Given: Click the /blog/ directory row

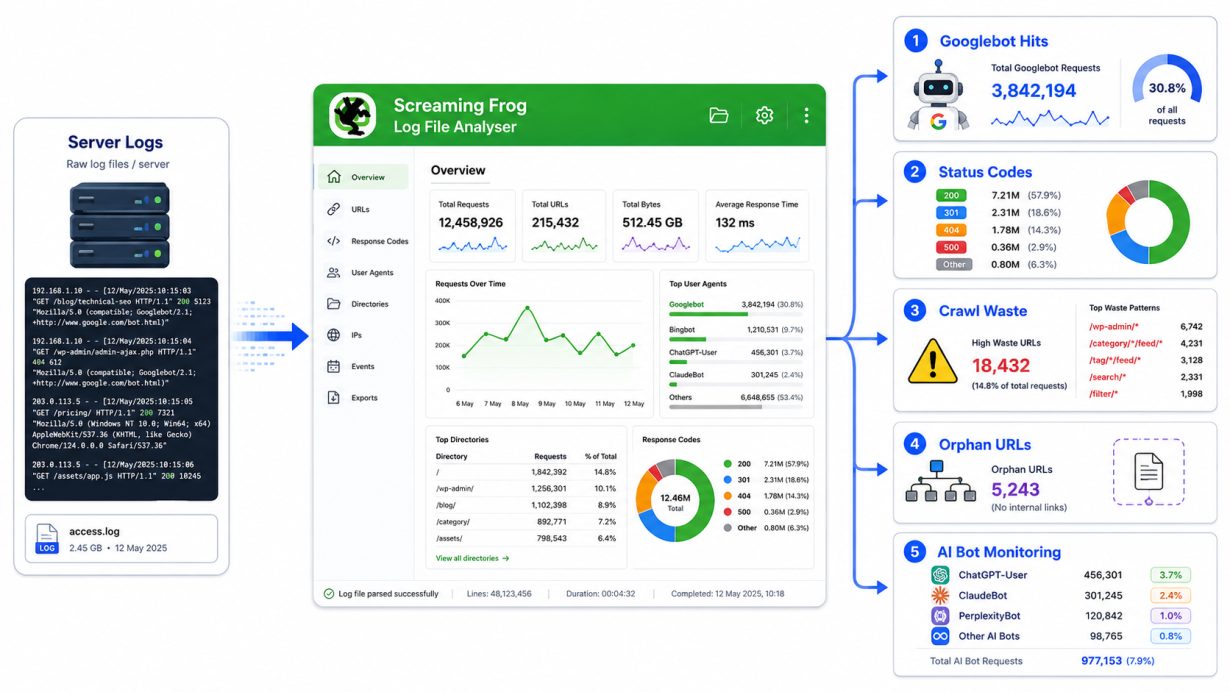Looking at the screenshot, I should (526, 505).
